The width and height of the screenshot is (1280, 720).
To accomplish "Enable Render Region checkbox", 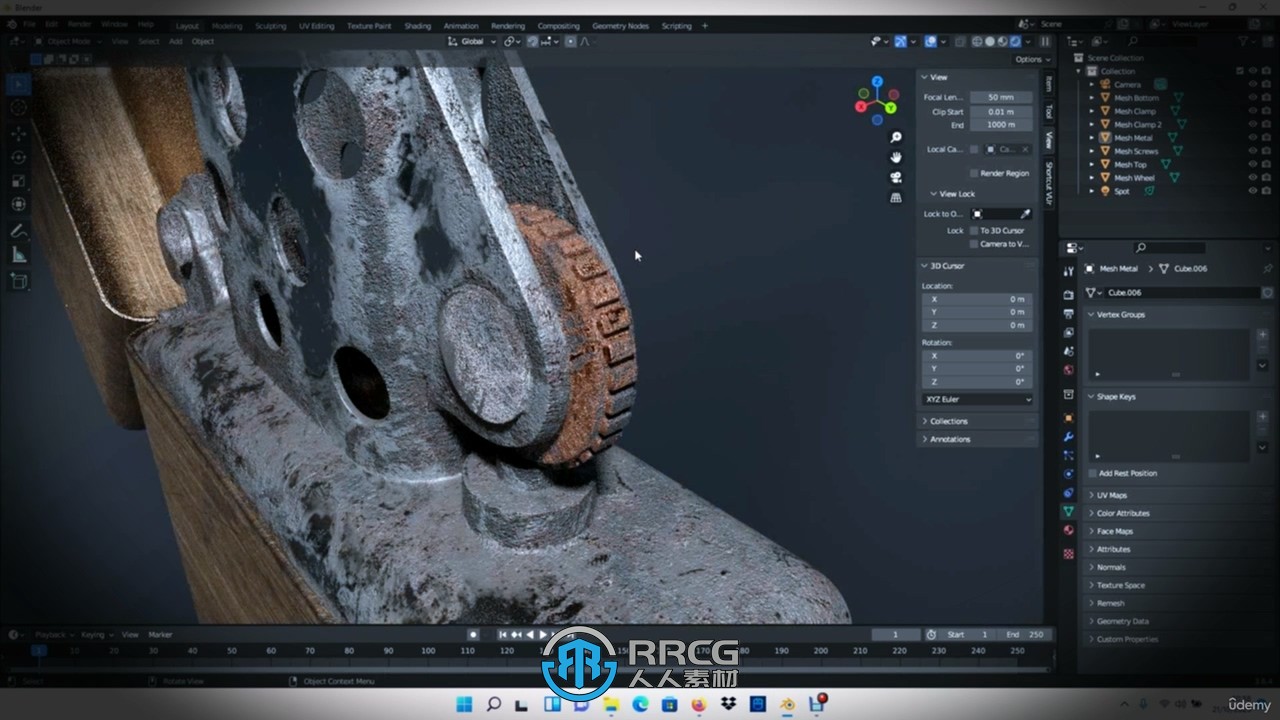I will [974, 173].
